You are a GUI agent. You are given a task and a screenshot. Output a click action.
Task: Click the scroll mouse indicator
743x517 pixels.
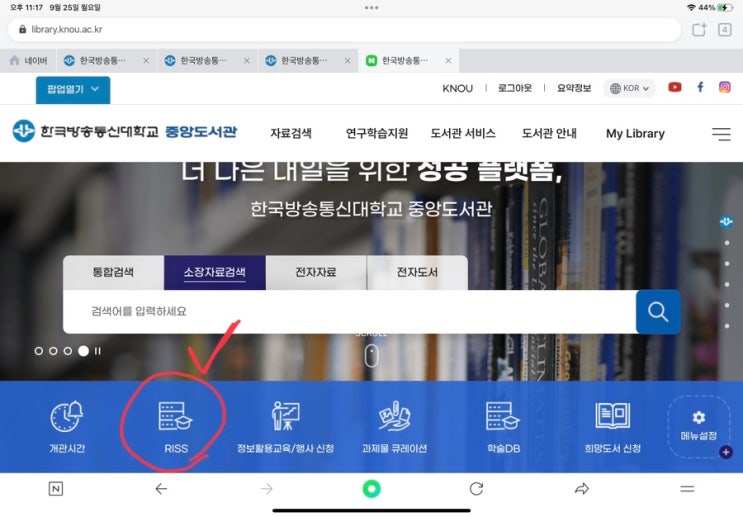coord(372,356)
